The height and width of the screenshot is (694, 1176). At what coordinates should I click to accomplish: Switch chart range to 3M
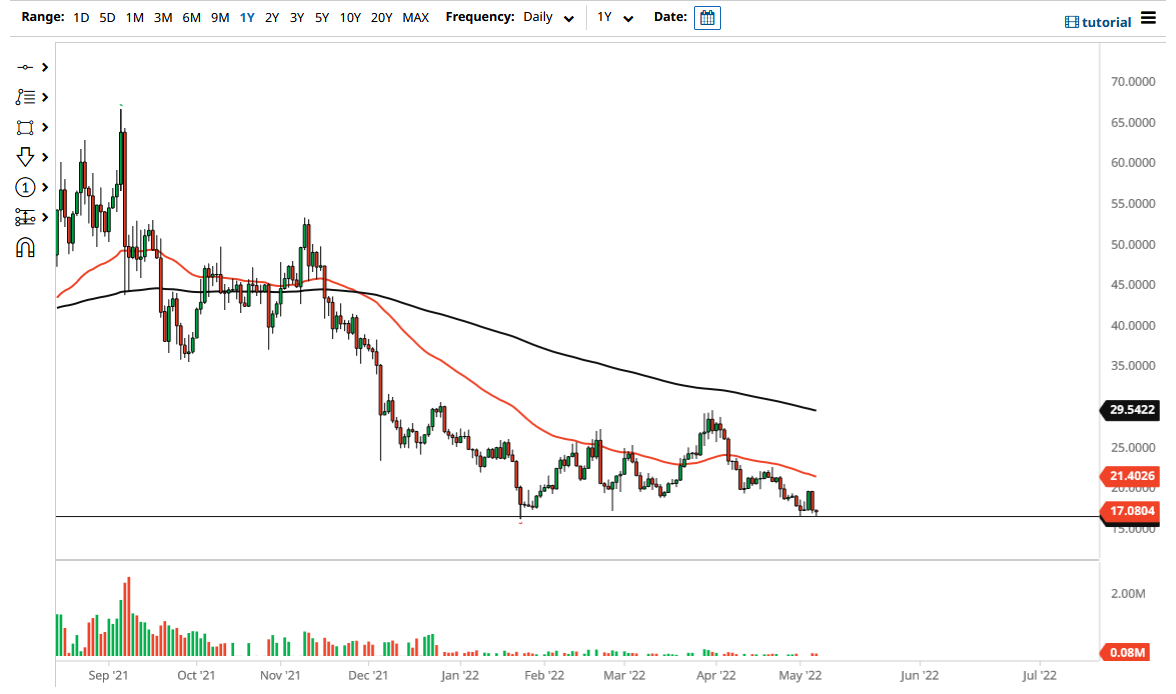click(163, 17)
